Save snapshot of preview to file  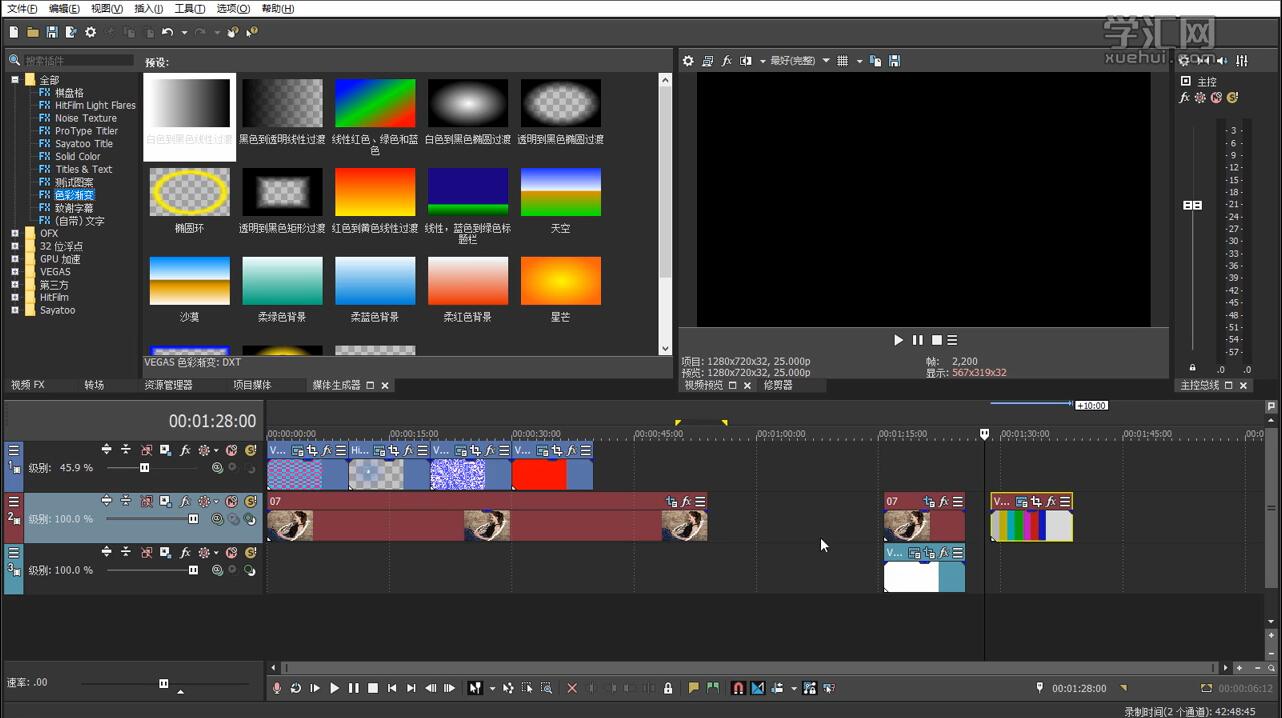tap(894, 61)
